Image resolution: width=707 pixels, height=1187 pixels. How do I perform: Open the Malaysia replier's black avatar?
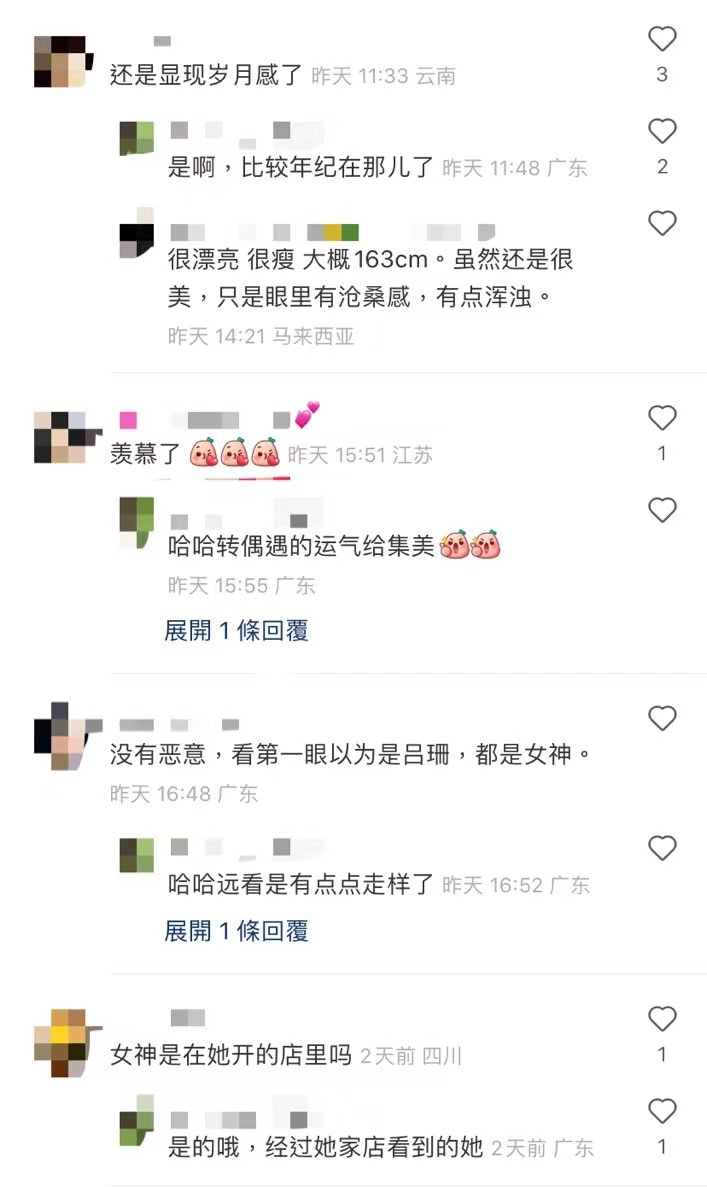(x=137, y=233)
